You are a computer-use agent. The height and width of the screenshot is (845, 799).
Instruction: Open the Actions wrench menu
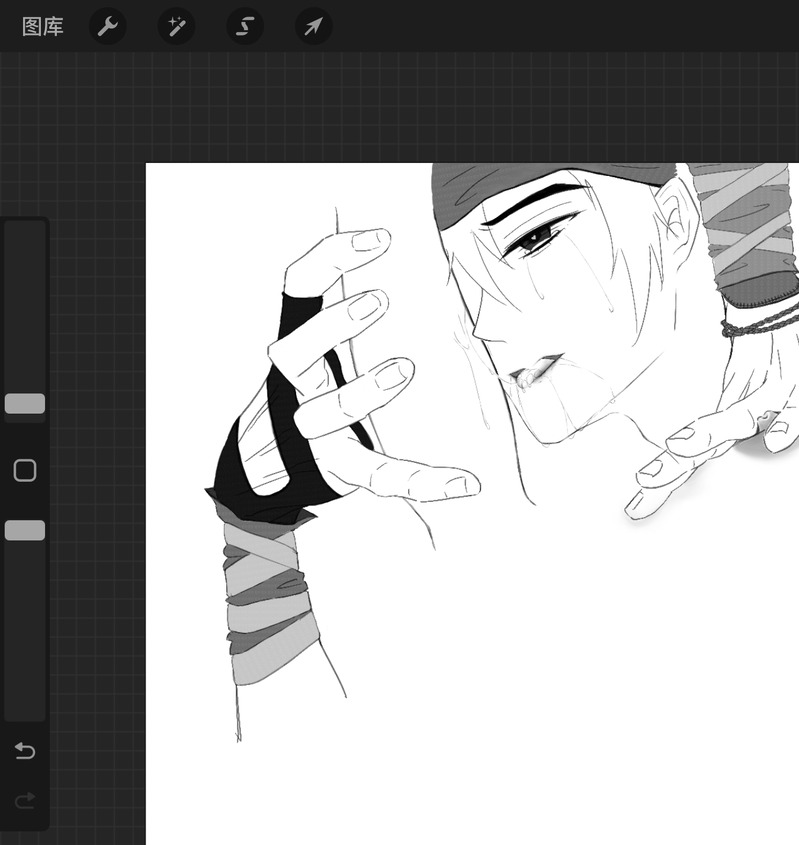[x=107, y=26]
